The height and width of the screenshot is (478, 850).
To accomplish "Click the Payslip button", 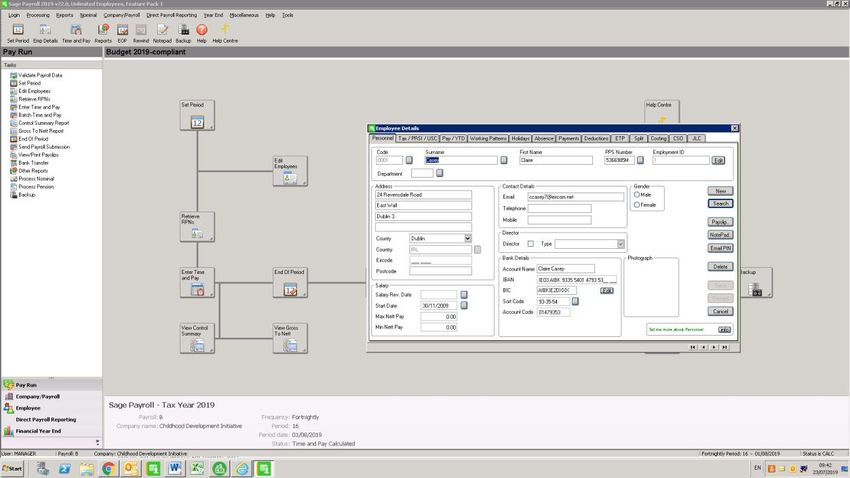I will [x=720, y=221].
